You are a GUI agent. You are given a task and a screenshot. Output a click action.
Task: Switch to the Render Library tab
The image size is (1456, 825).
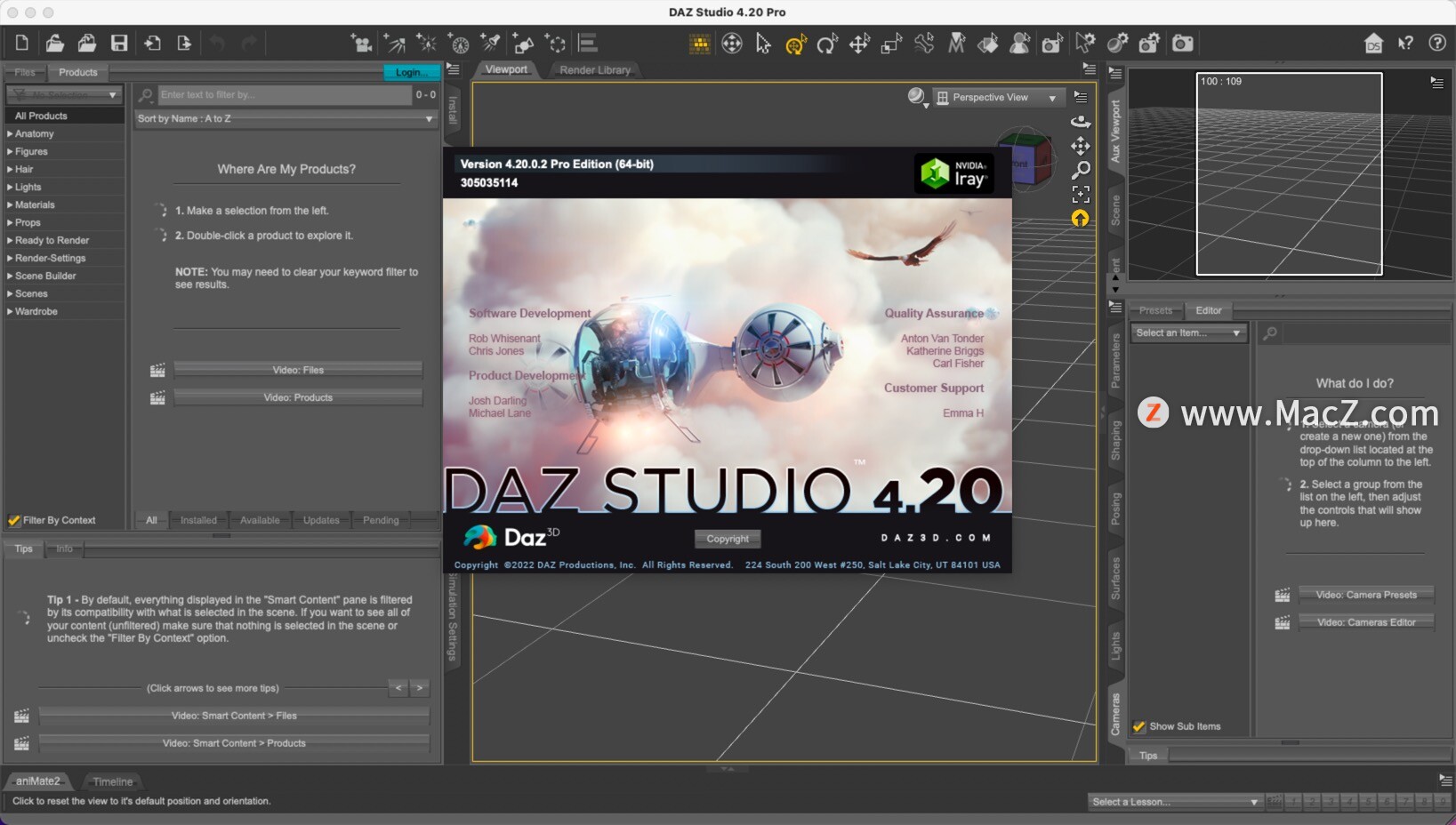tap(594, 70)
